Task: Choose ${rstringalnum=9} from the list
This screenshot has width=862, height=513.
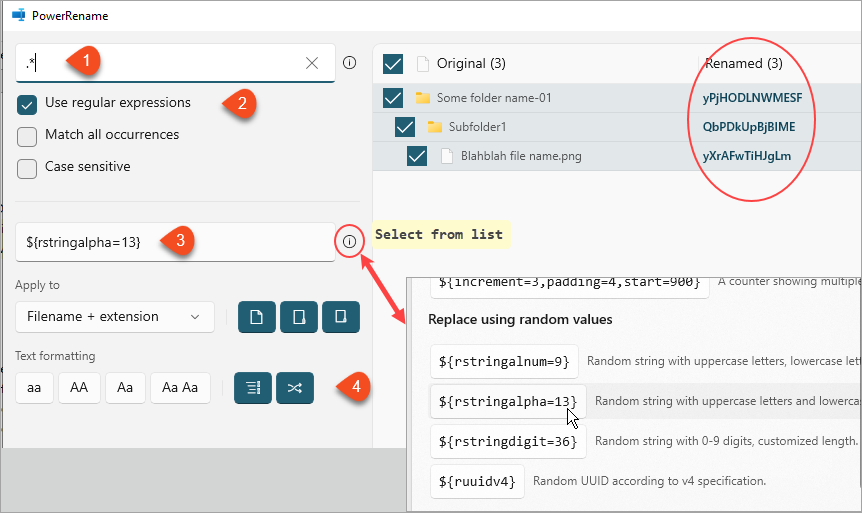Action: tap(504, 361)
